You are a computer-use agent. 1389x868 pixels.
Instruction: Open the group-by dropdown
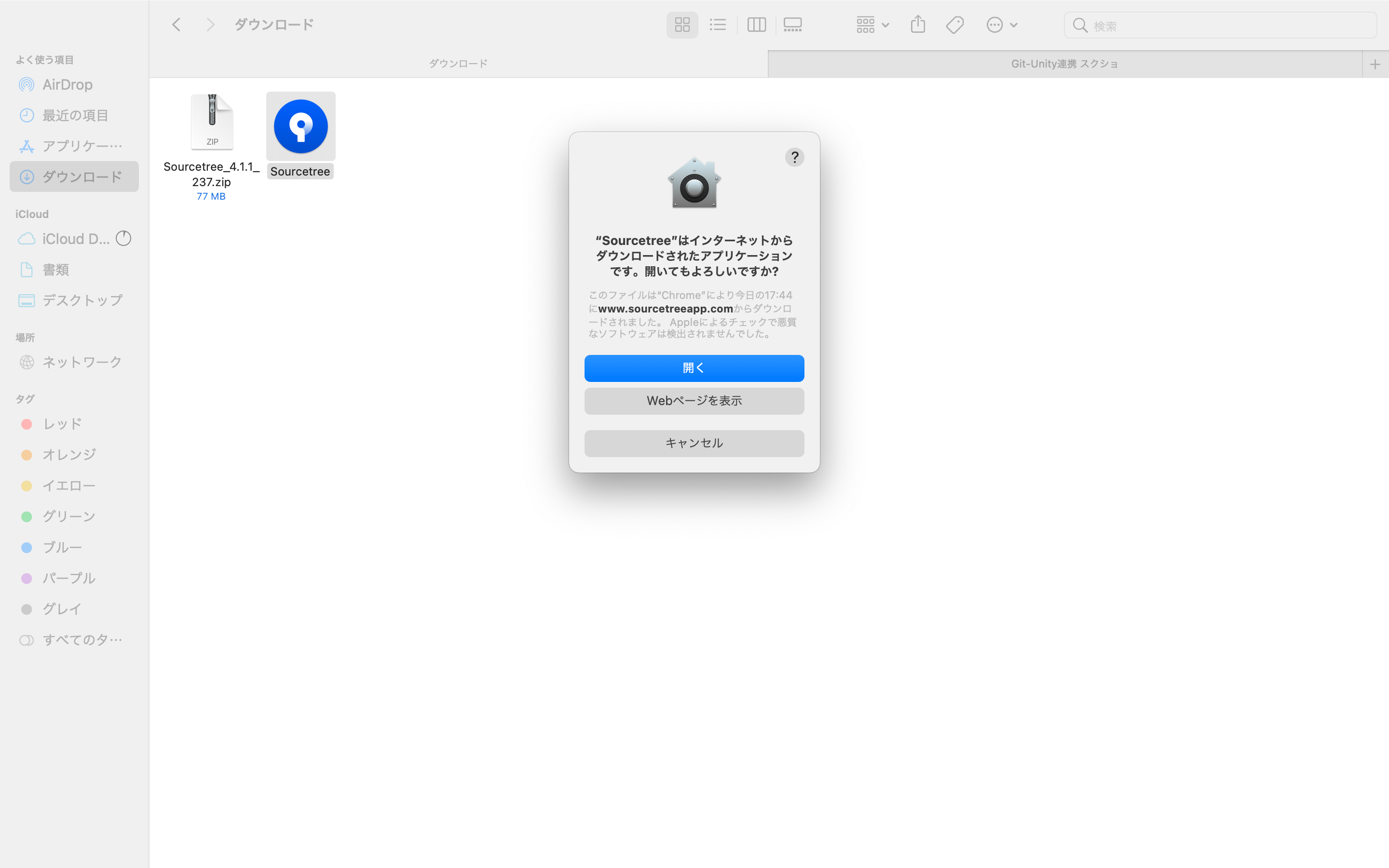(x=872, y=25)
